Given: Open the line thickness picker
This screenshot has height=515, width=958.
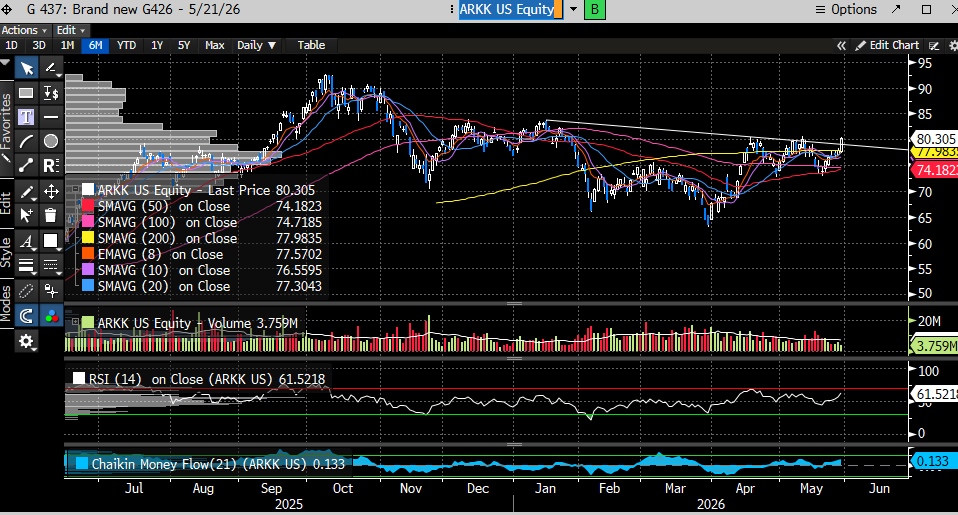Looking at the screenshot, I should (26, 266).
